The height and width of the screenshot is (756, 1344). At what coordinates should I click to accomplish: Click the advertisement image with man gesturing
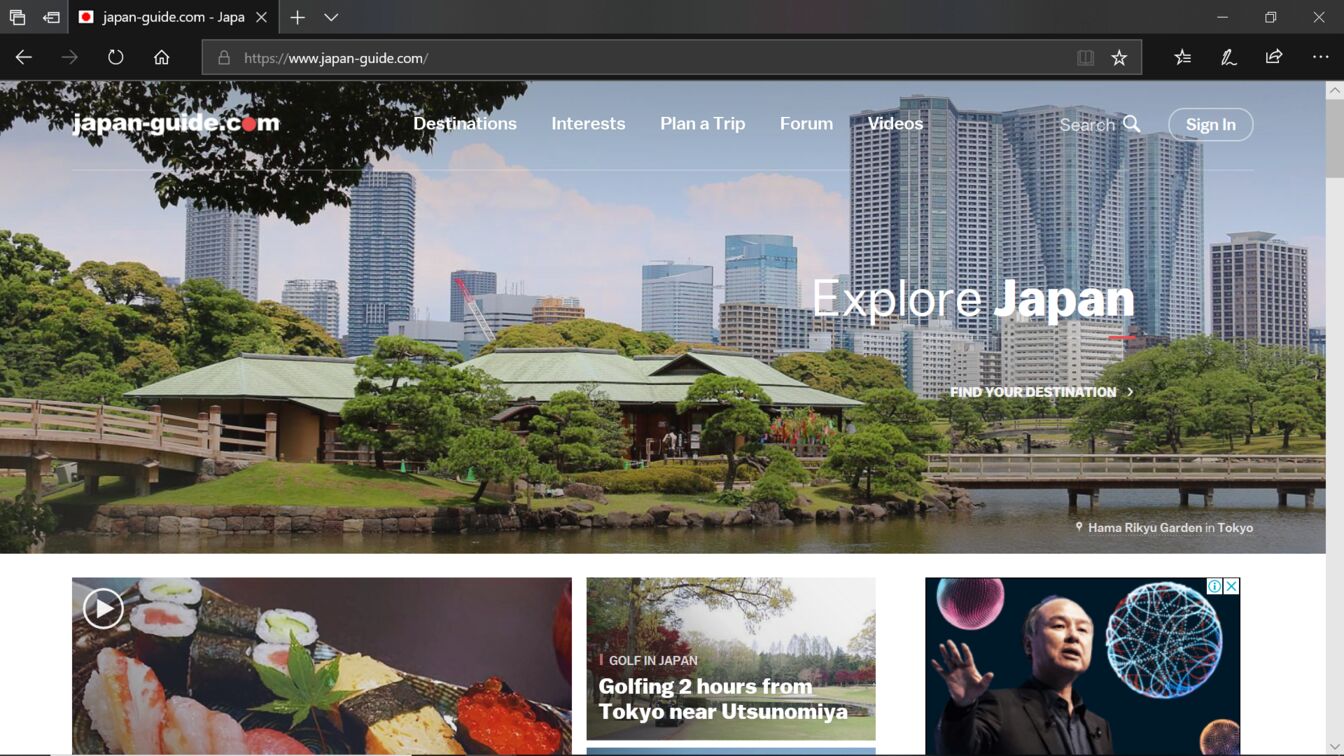(x=1082, y=666)
